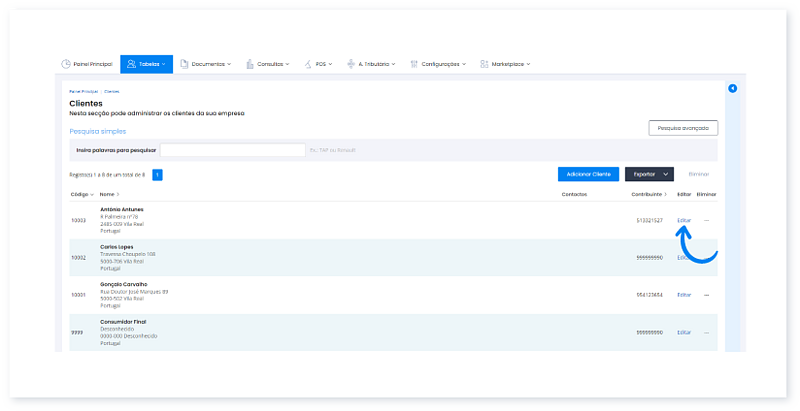The image size is (800, 411).
Task: Click the POS menu icon
Action: tap(308, 64)
